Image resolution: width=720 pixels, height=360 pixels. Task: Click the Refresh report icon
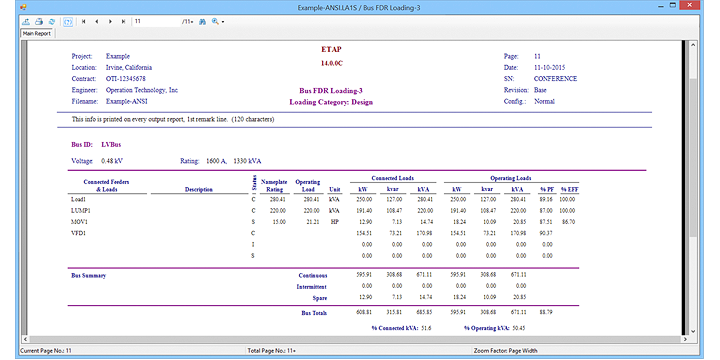pos(52,22)
